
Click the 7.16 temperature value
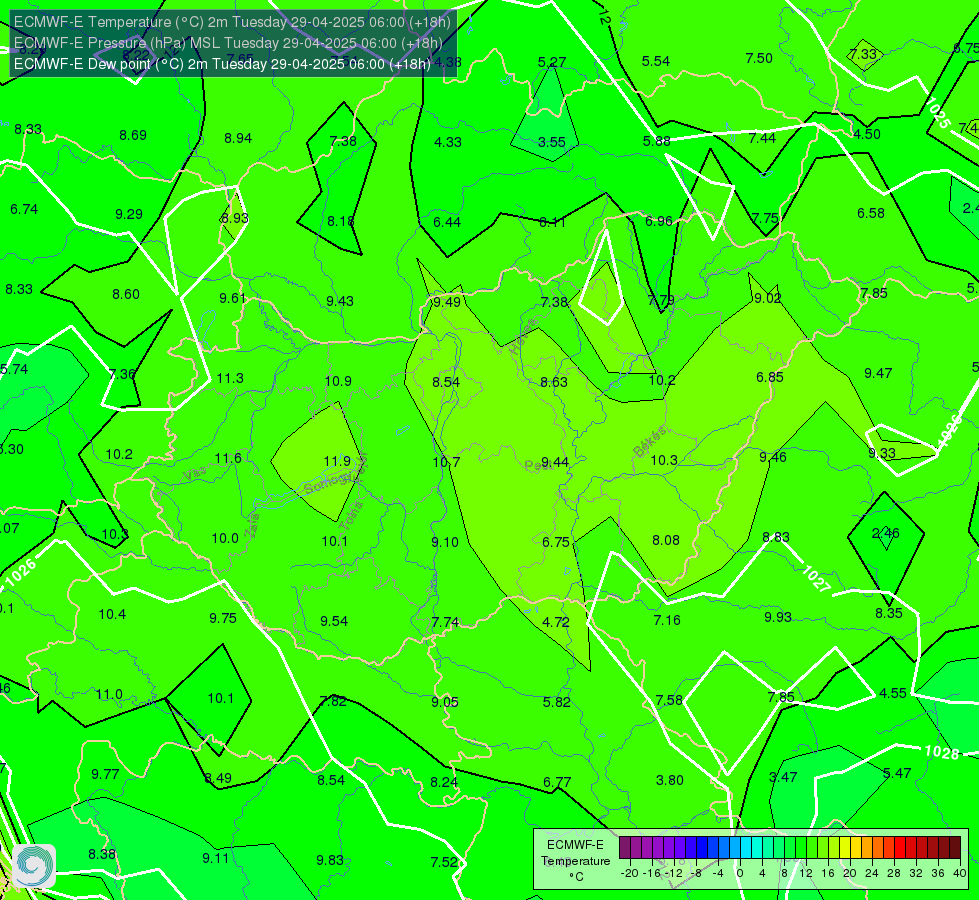tap(667, 620)
